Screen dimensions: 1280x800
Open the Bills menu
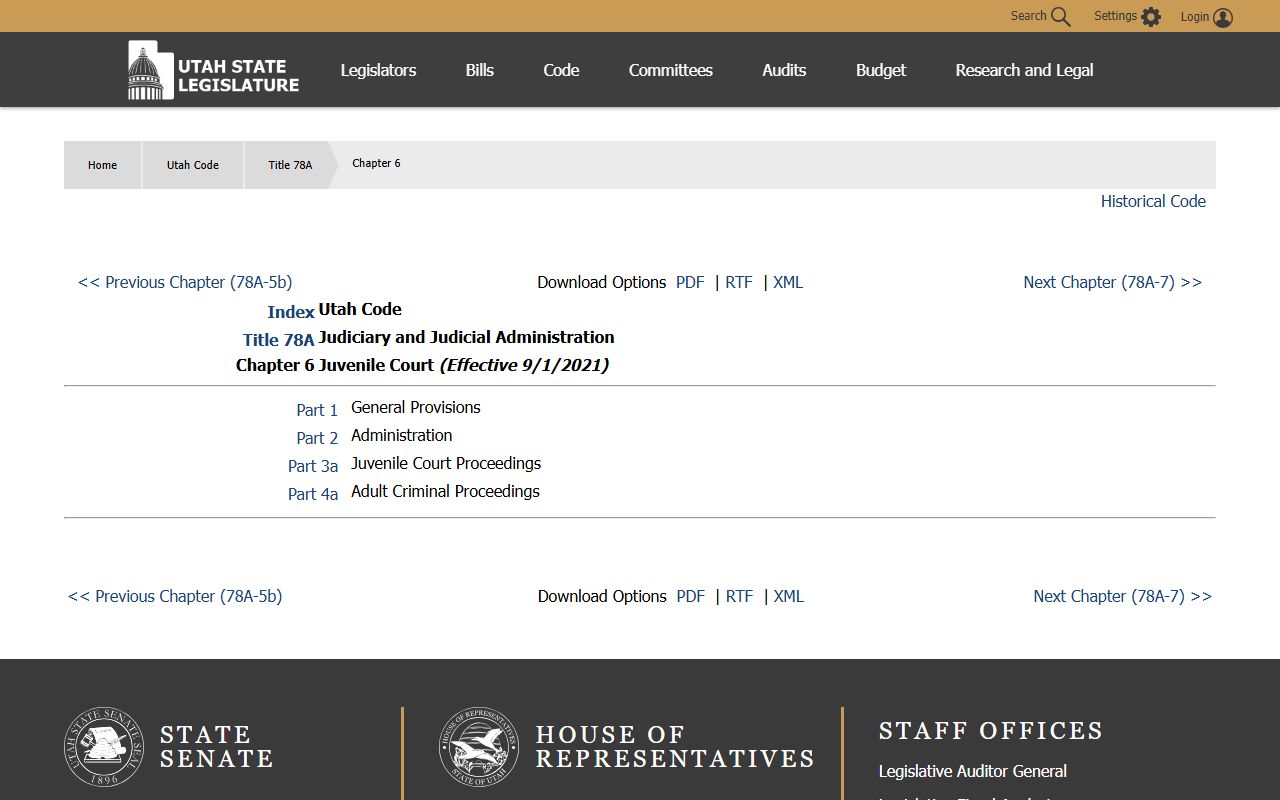tap(479, 70)
